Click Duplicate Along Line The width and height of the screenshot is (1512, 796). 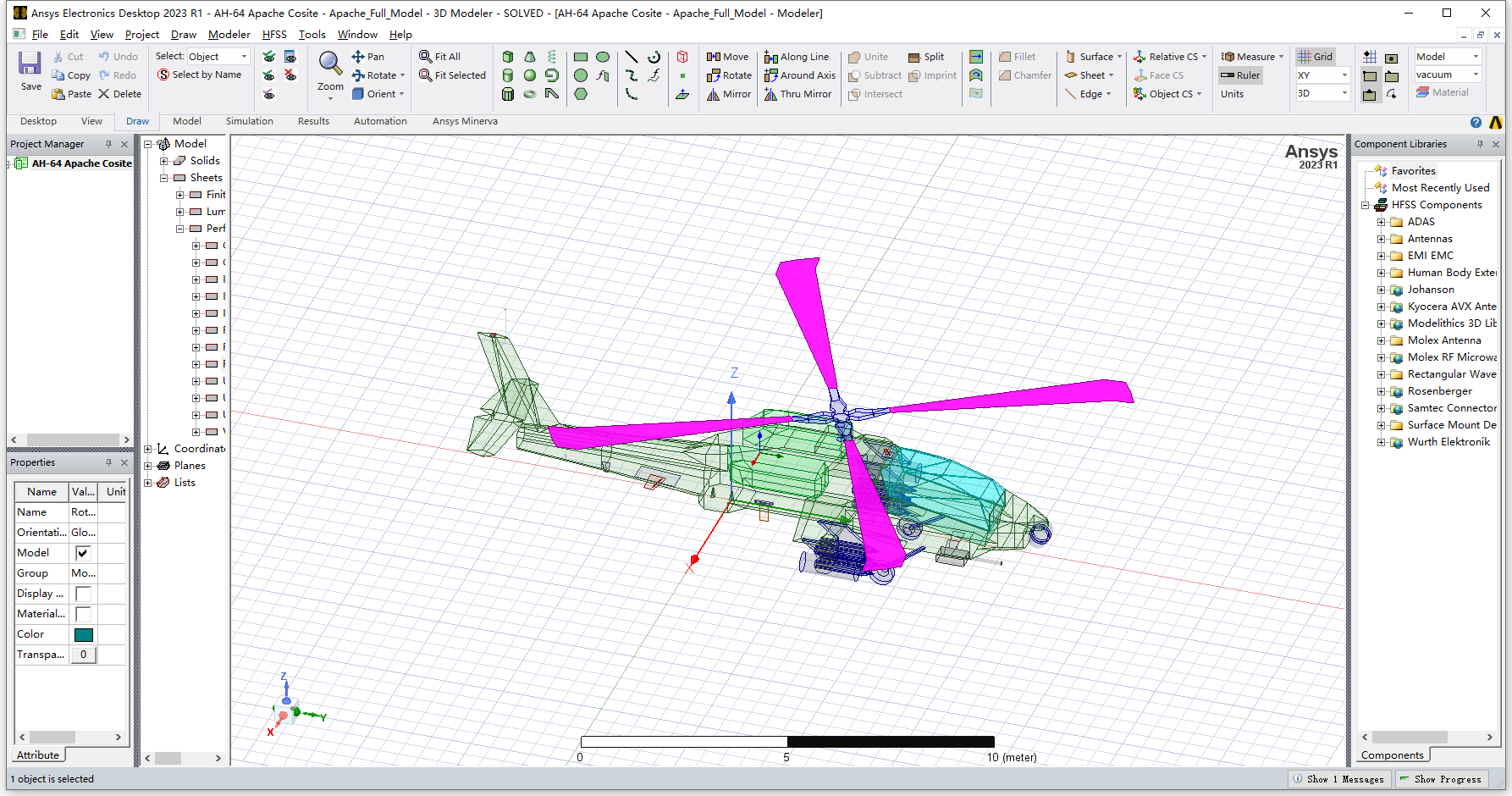796,57
